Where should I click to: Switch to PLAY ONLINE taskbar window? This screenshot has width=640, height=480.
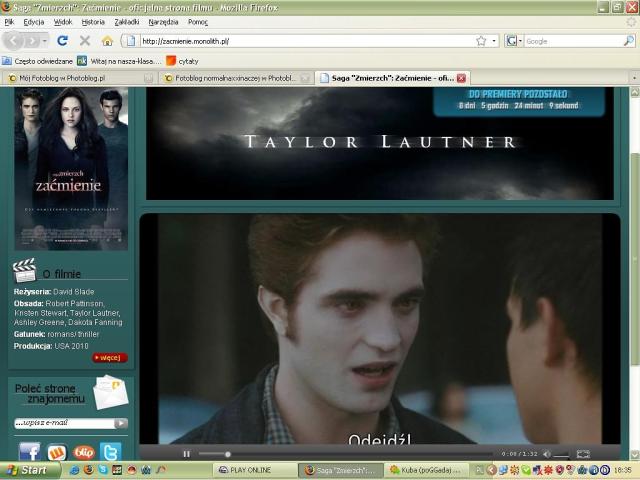click(x=255, y=470)
